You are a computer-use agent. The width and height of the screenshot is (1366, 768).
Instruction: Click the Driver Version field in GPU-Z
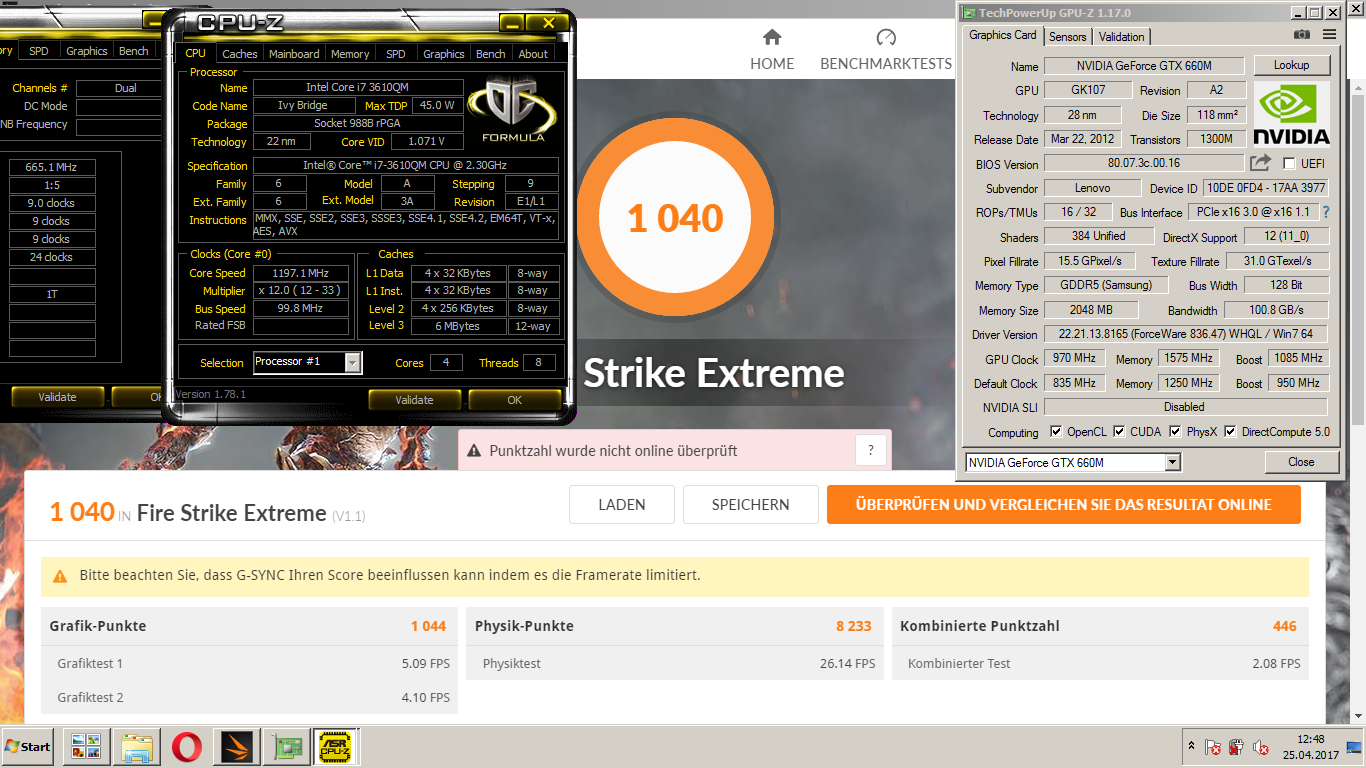click(1186, 334)
